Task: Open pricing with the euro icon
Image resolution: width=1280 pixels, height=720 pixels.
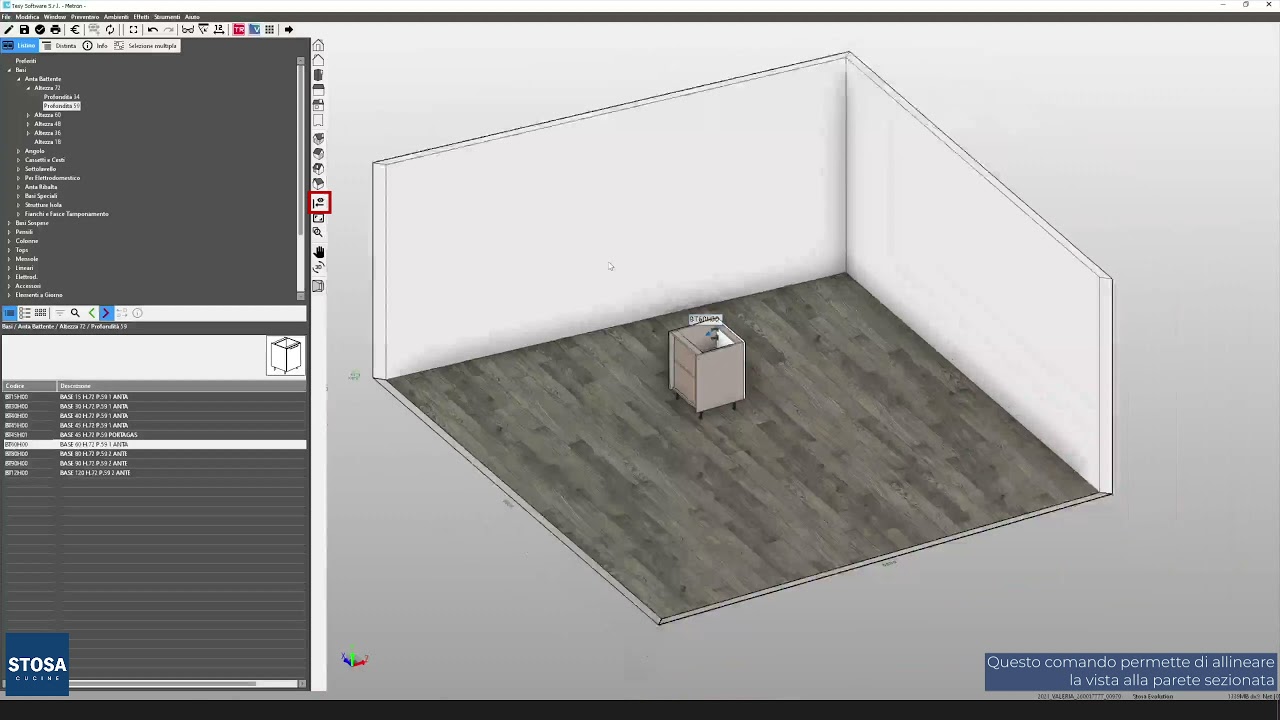Action: pos(74,30)
